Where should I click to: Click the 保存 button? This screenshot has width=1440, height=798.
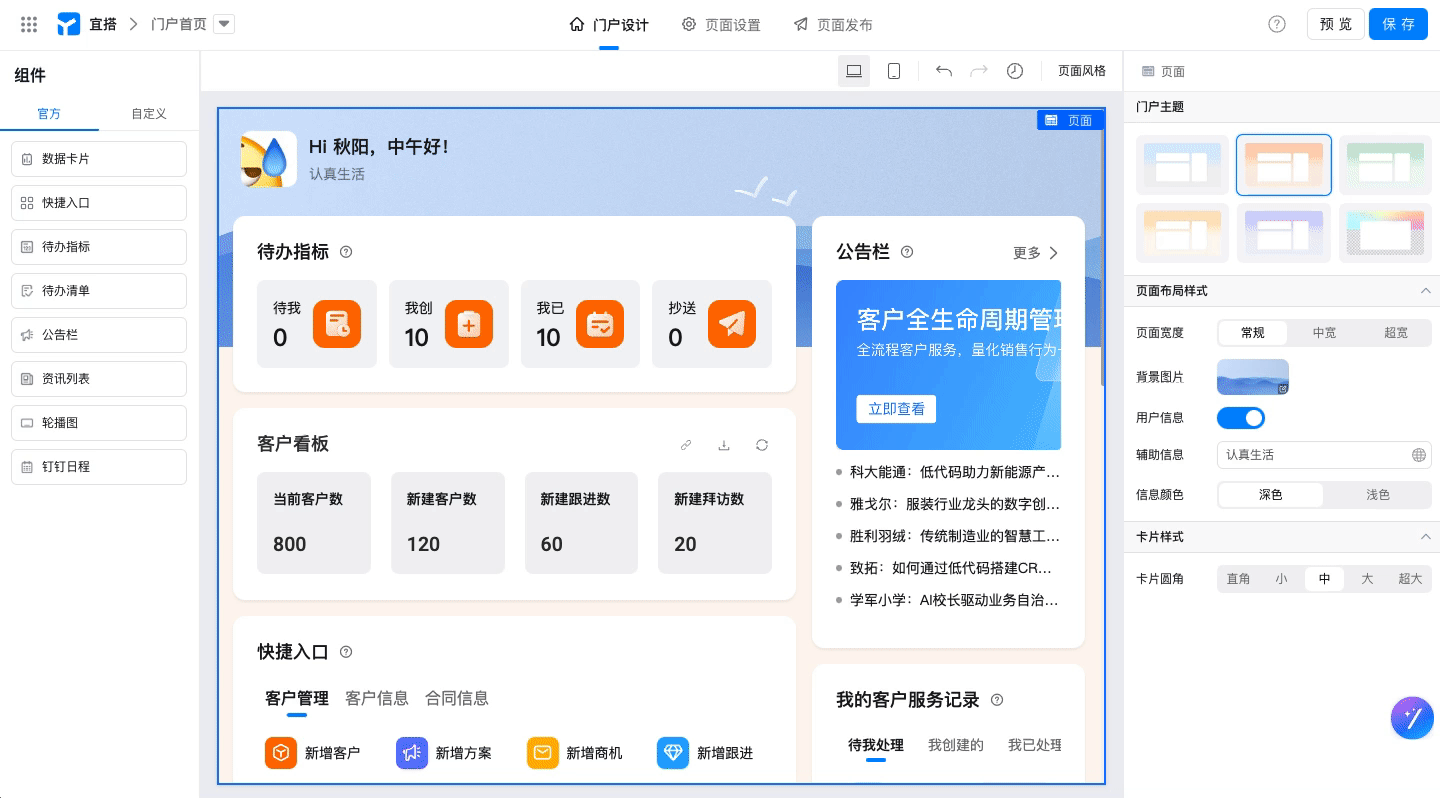point(1398,24)
